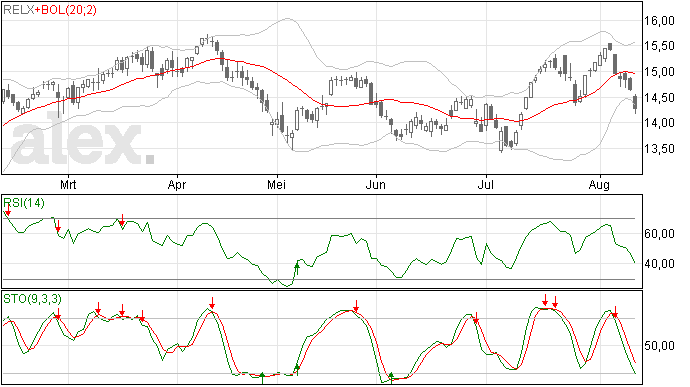Viewport: 690px width, 387px height.
Task: Select the RSI(14) indicator label
Action: 24,203
